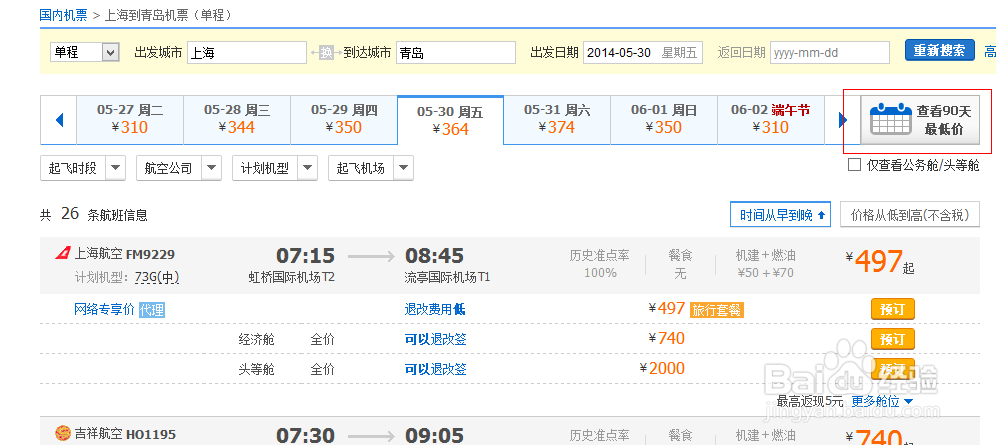
Task: Expand 更多舱位 more cabins
Action: 881,401
